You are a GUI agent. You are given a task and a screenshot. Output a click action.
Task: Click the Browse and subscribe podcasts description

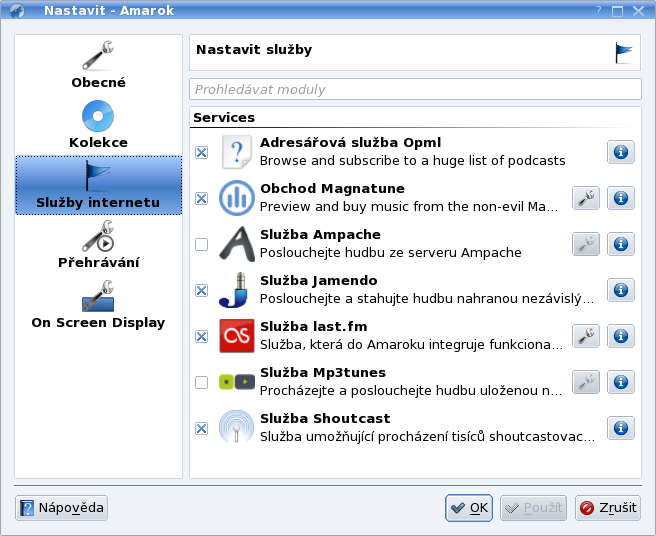click(x=413, y=161)
